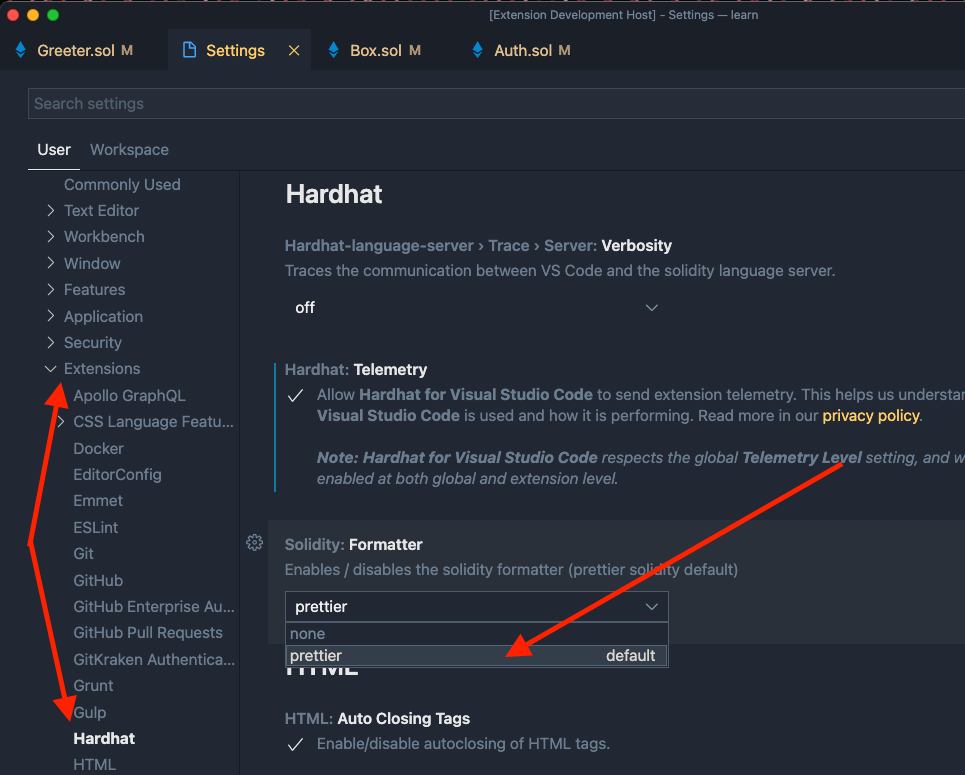
Task: Click the red macOS close button
Action: (13, 15)
